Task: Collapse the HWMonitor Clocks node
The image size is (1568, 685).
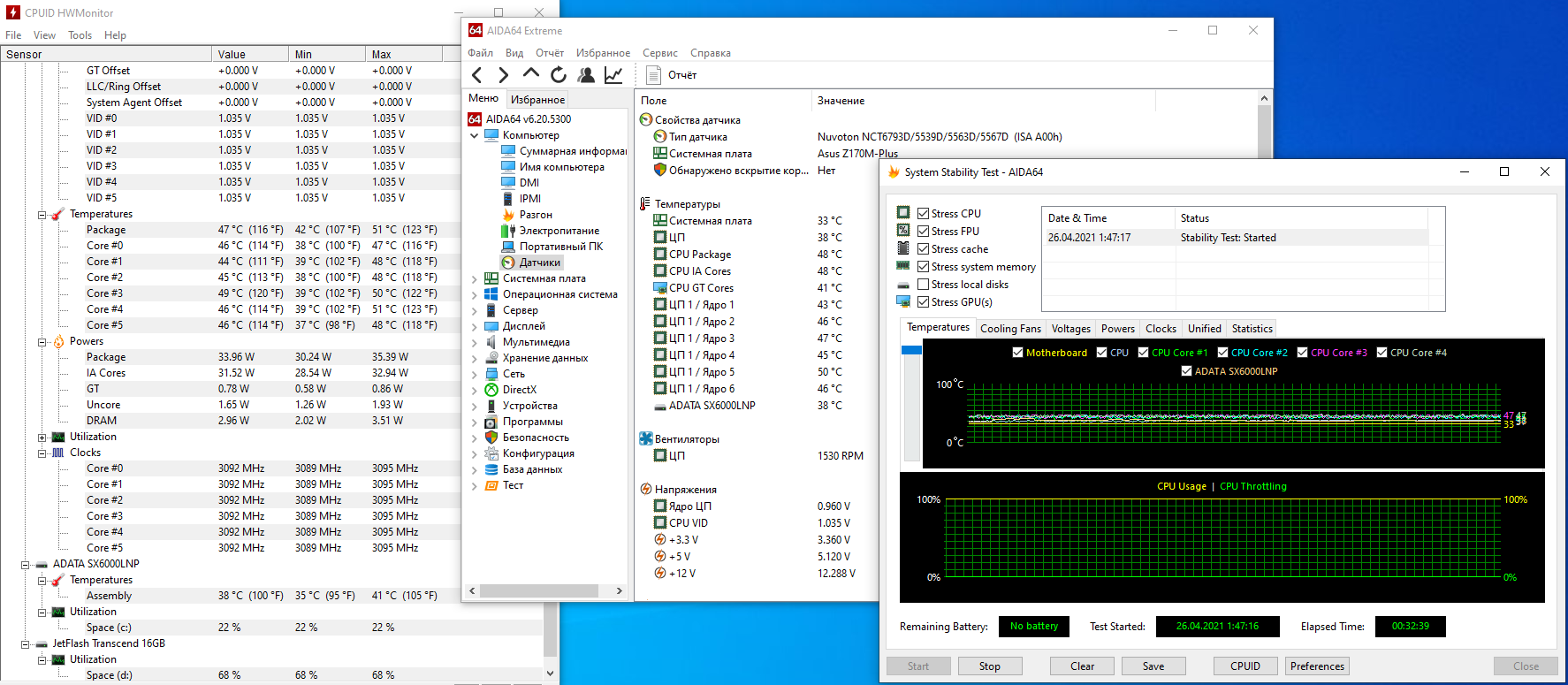Action: pyautogui.click(x=42, y=453)
